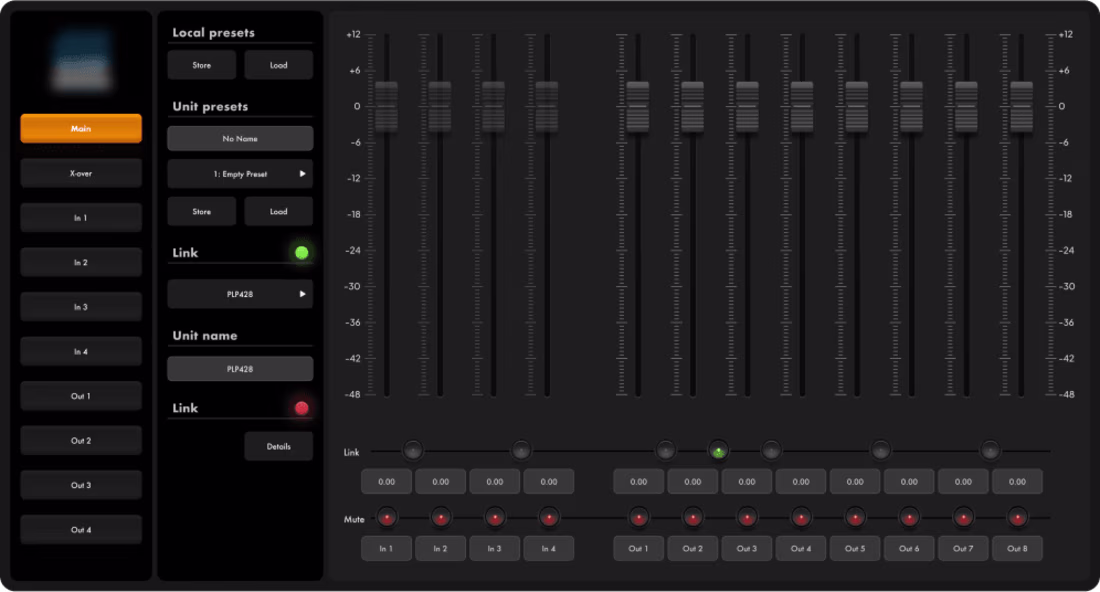The height and width of the screenshot is (592, 1100).
Task: Enable the Link toggle on the In 1 fader
Action: coord(413,451)
